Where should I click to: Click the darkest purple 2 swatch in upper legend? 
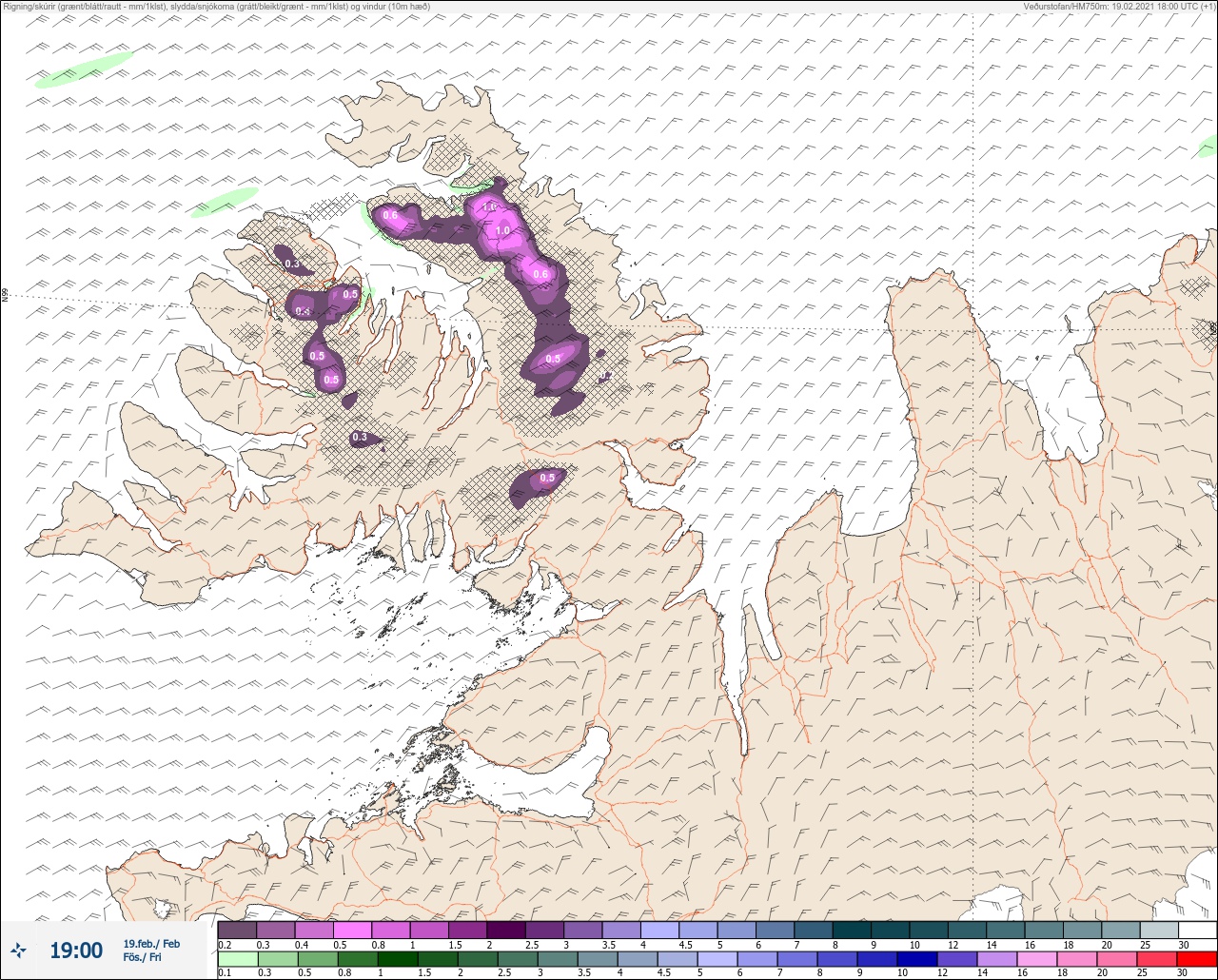(505, 930)
